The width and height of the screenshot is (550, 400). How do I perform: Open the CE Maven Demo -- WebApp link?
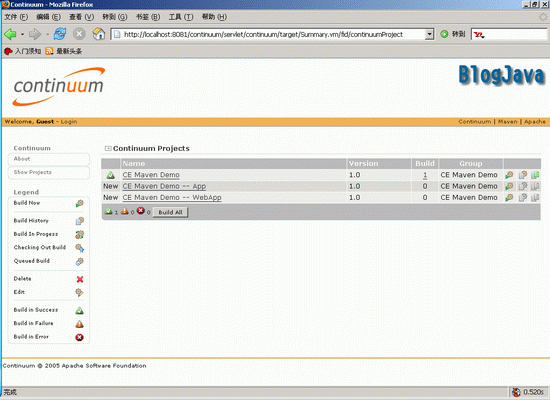[172, 198]
